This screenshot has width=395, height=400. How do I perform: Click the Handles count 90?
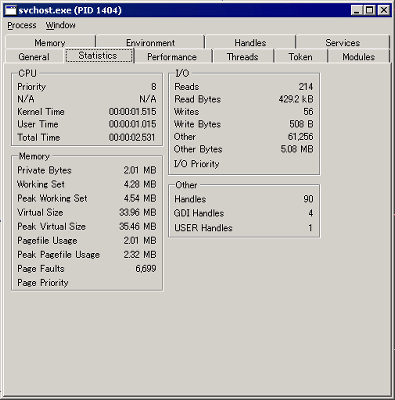[308, 199]
